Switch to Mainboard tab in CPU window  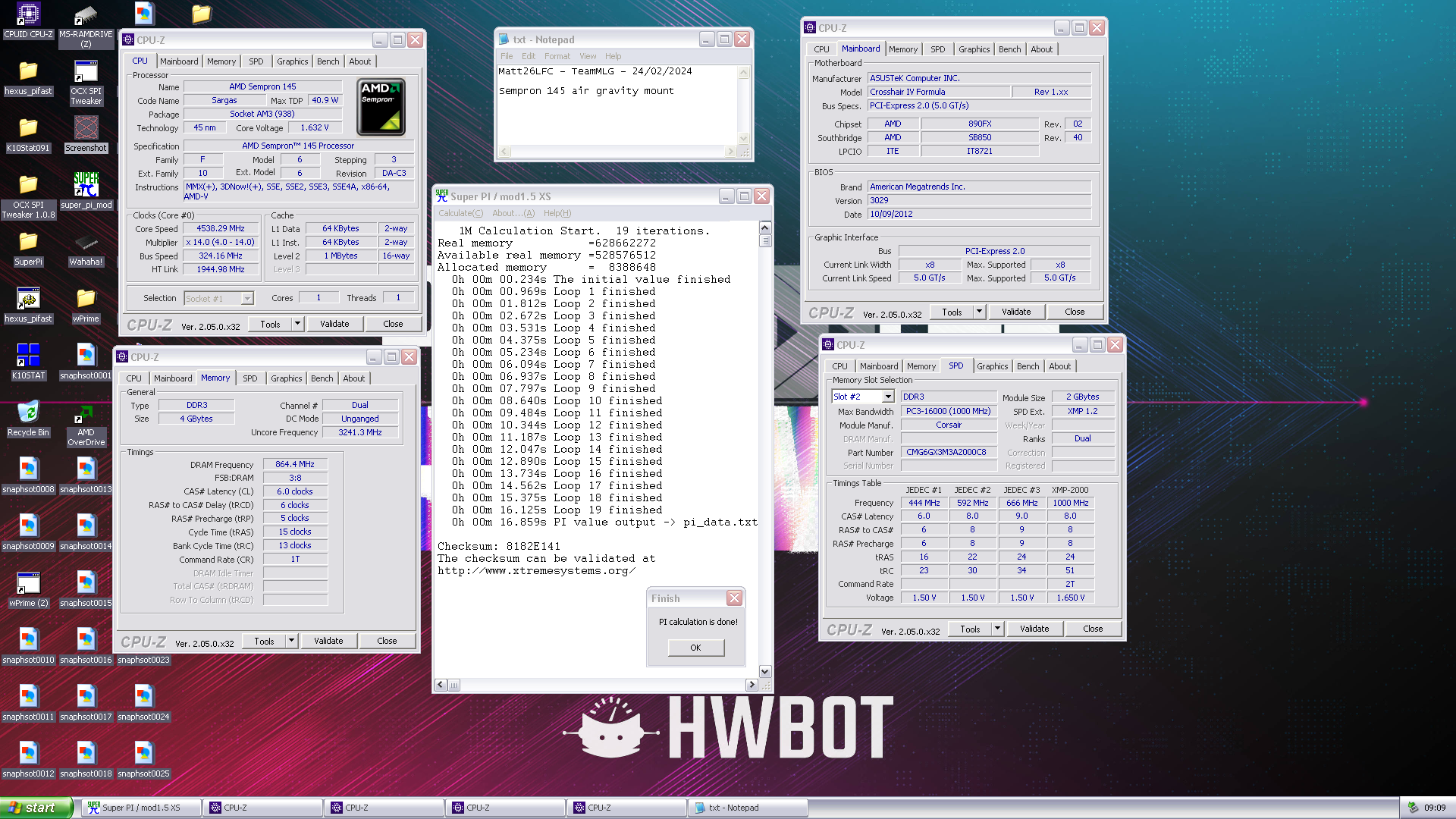tap(179, 61)
